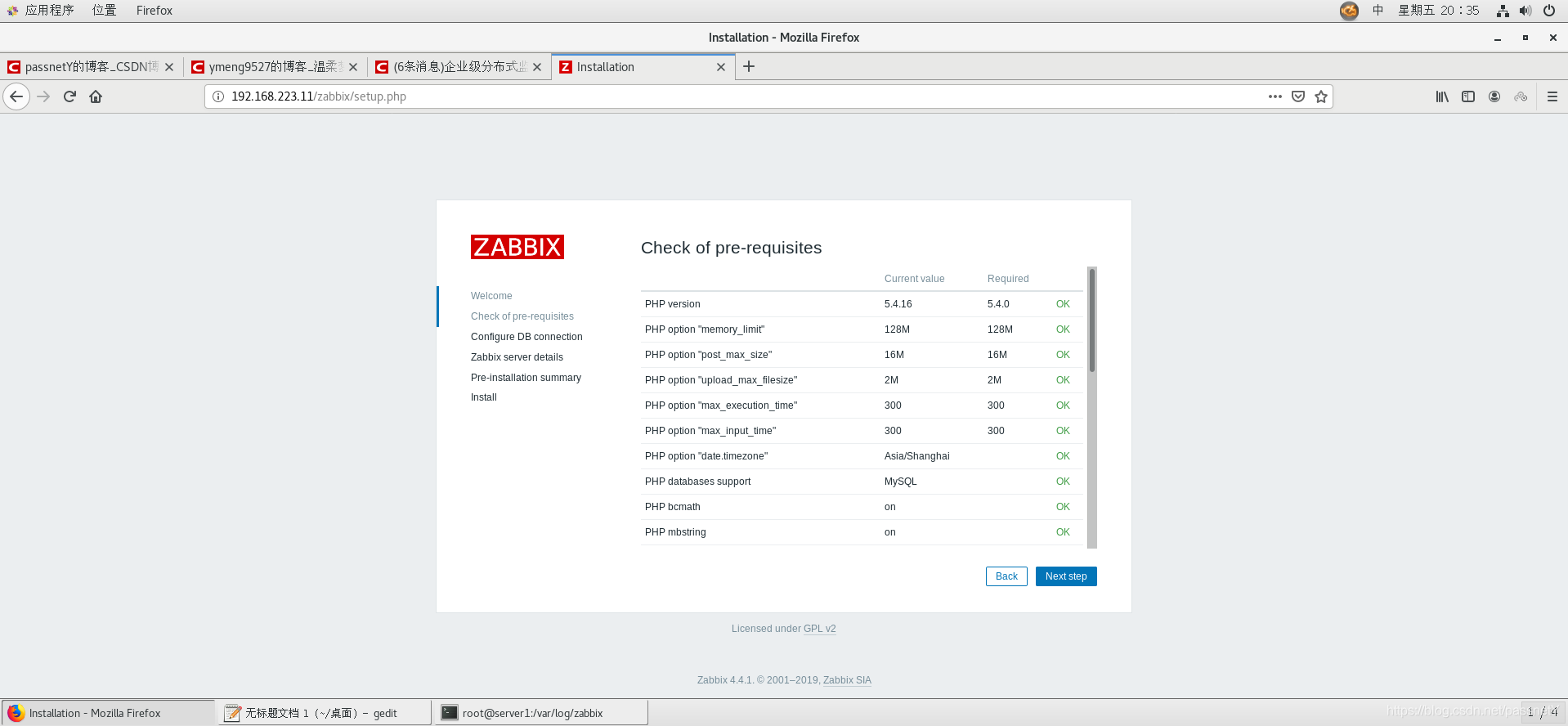Click PHP option "max_input_time" label
Screen dimensions: 1568x726
tap(710, 431)
